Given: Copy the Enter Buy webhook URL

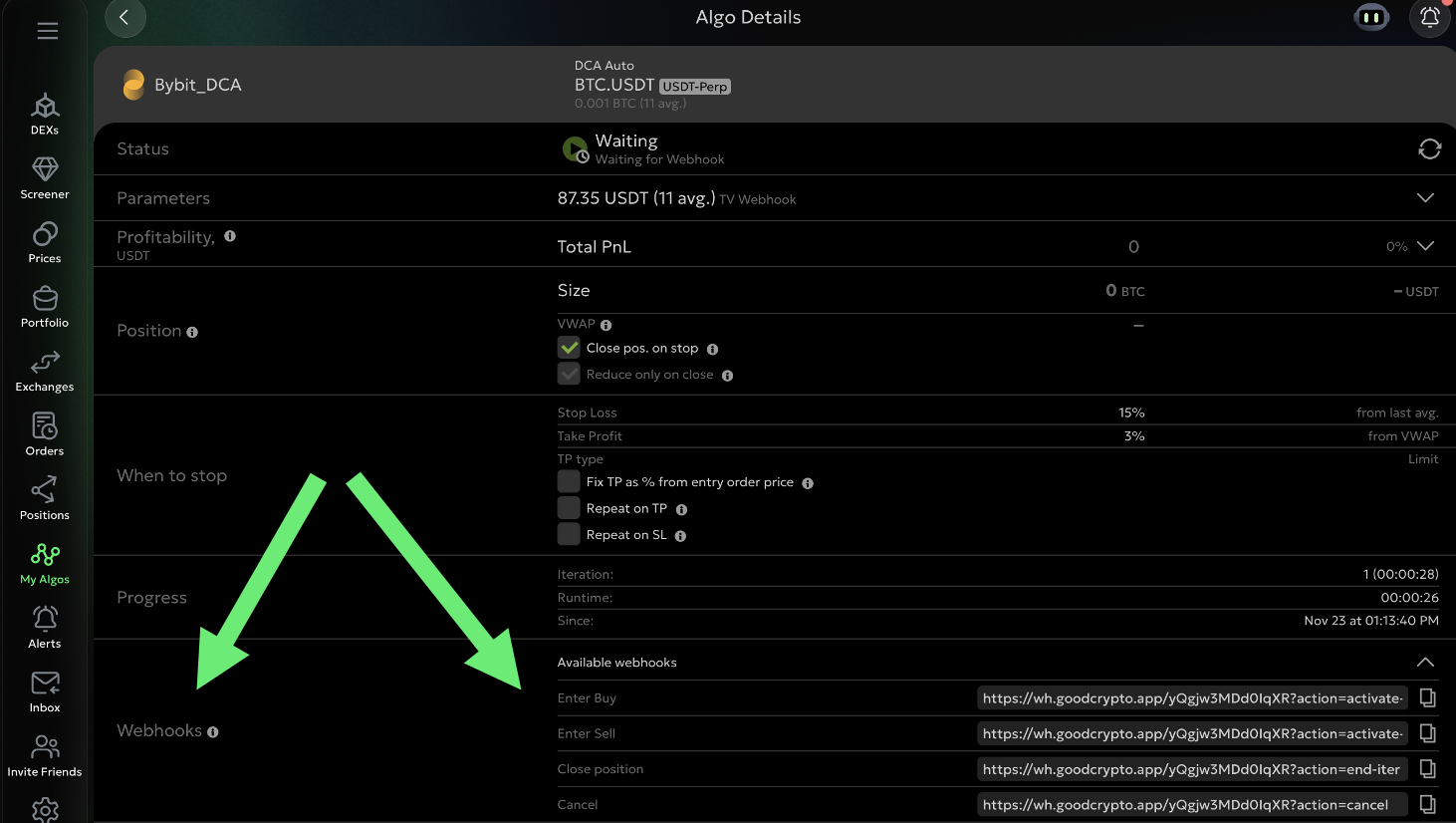Looking at the screenshot, I should [1427, 698].
